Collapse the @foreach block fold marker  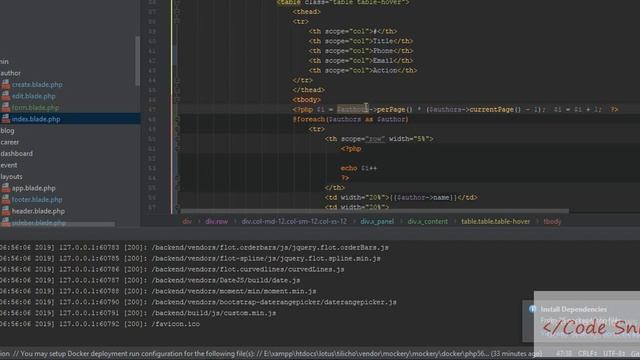(x=178, y=119)
